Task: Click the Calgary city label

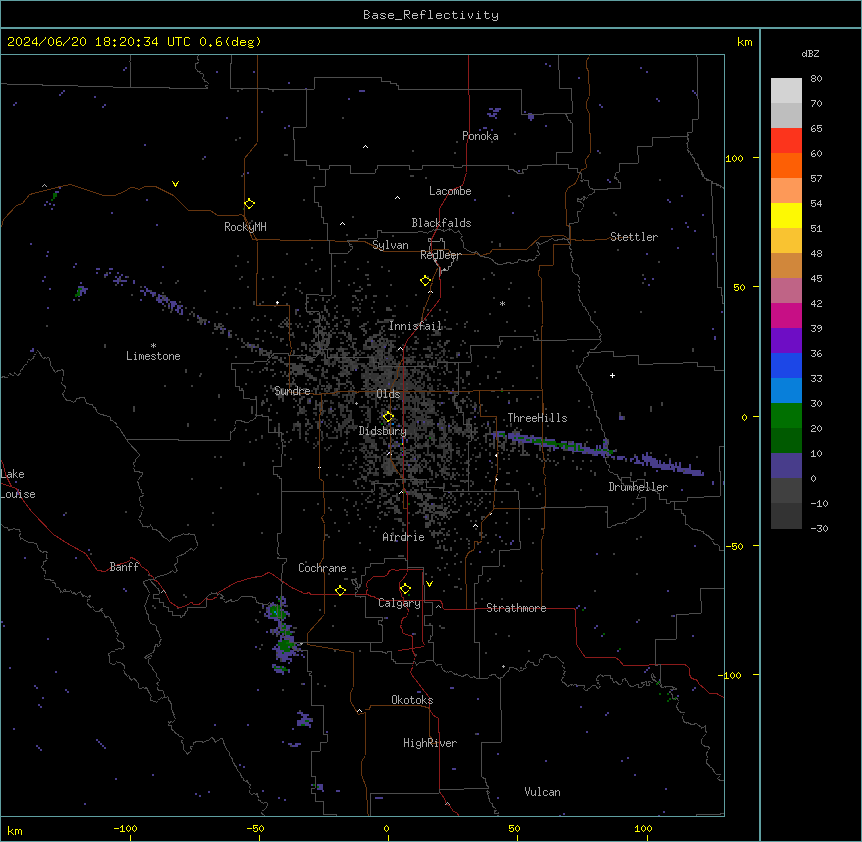Action: pos(400,603)
